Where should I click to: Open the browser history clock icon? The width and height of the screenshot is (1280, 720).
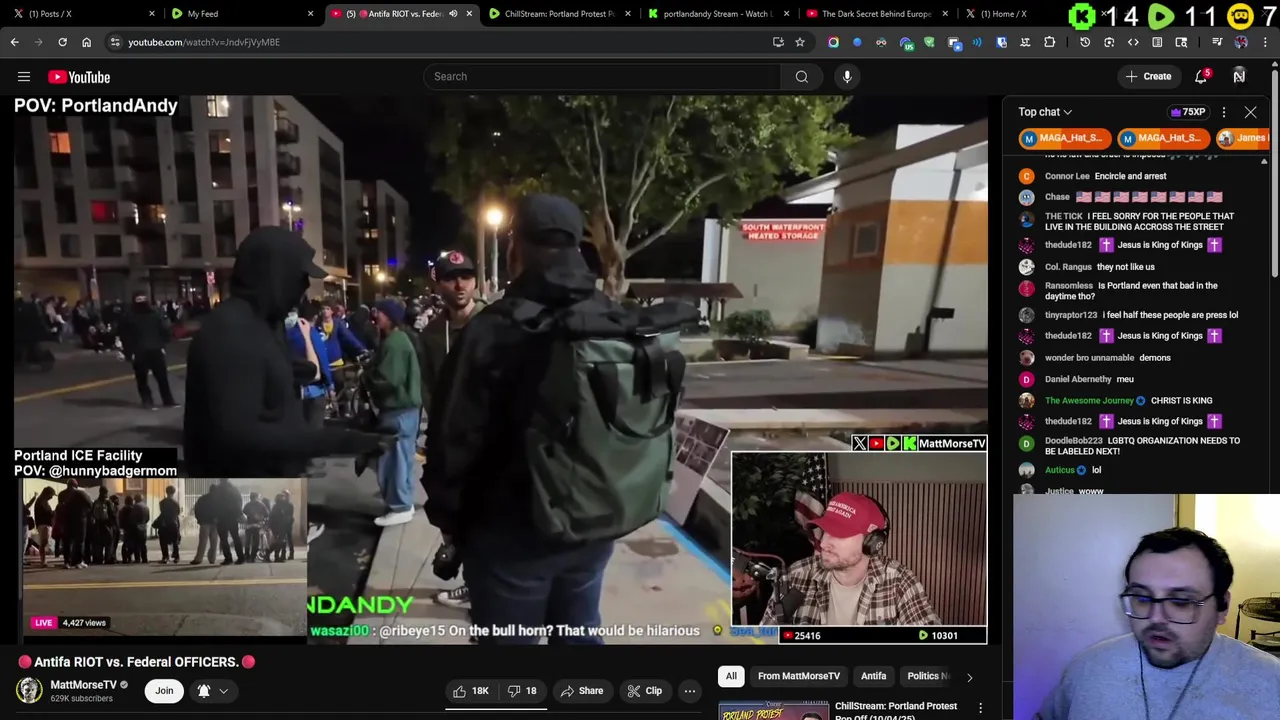[1085, 42]
